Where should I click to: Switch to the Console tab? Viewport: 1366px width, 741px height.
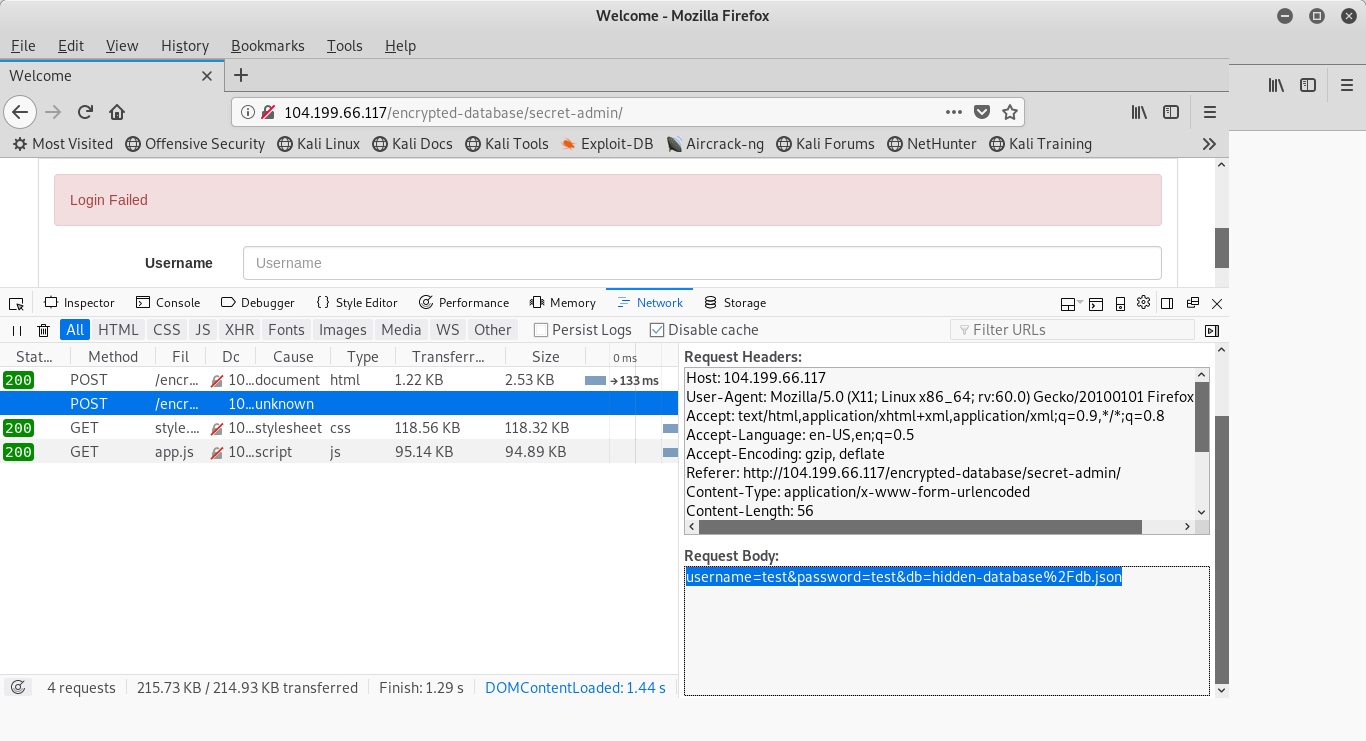(x=168, y=303)
